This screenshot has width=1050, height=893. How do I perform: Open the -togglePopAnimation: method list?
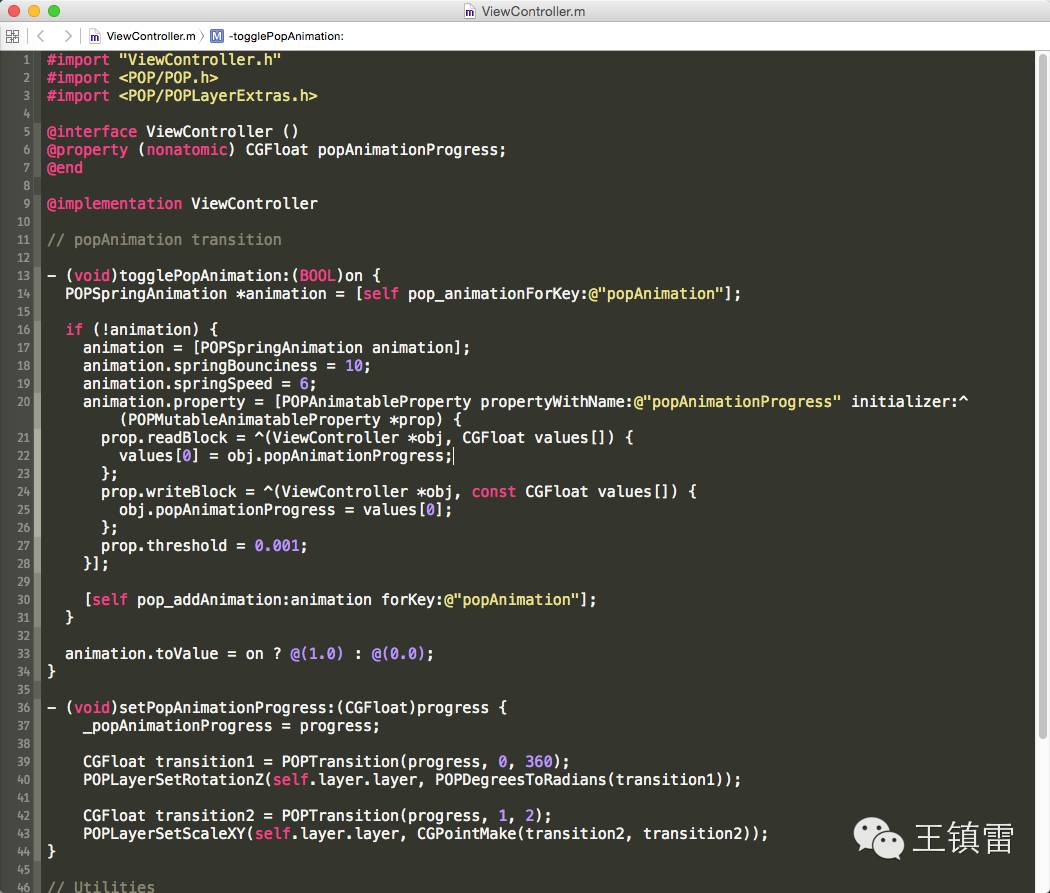(286, 36)
